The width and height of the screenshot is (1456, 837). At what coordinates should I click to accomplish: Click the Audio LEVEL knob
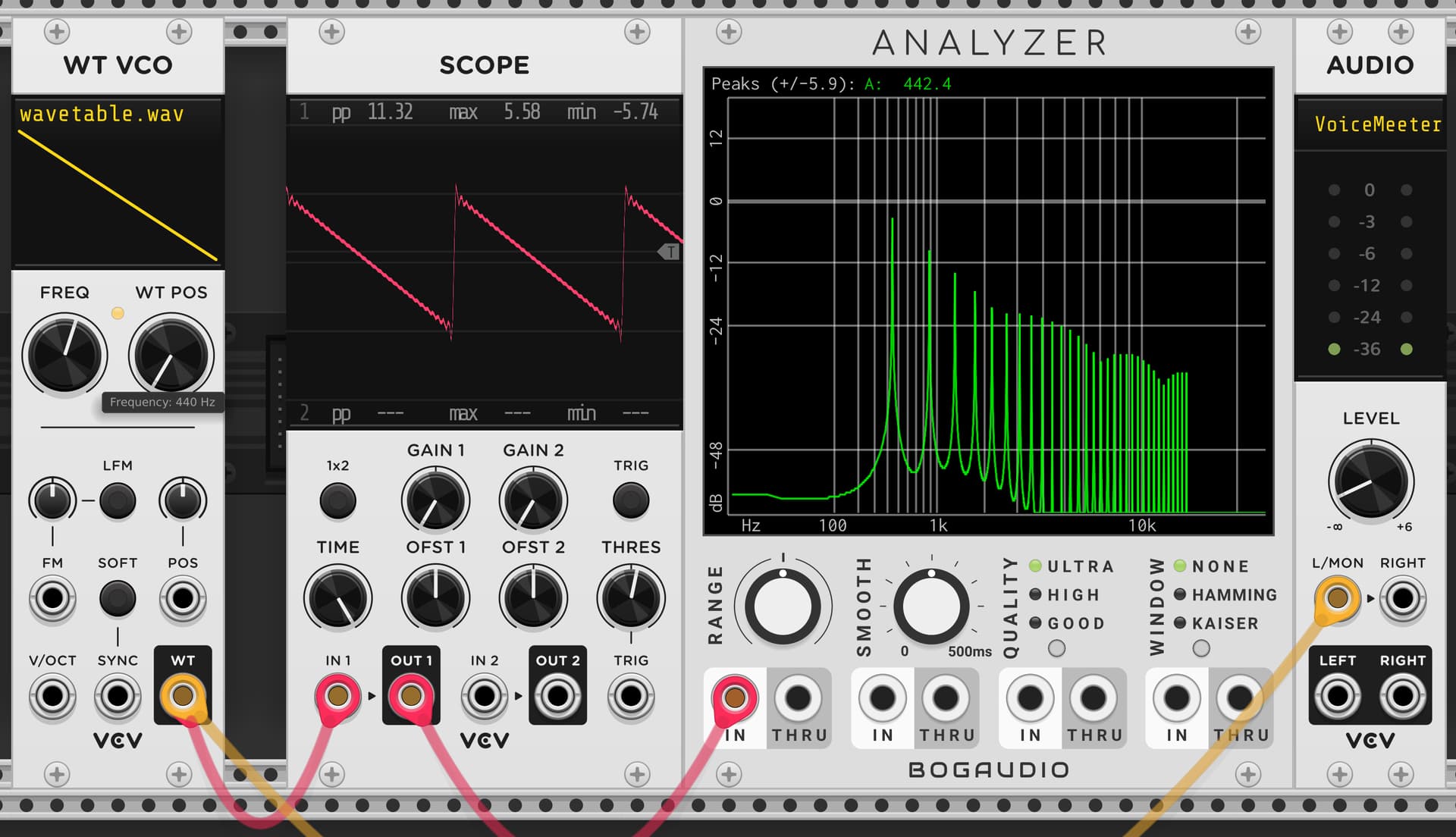point(1370,481)
